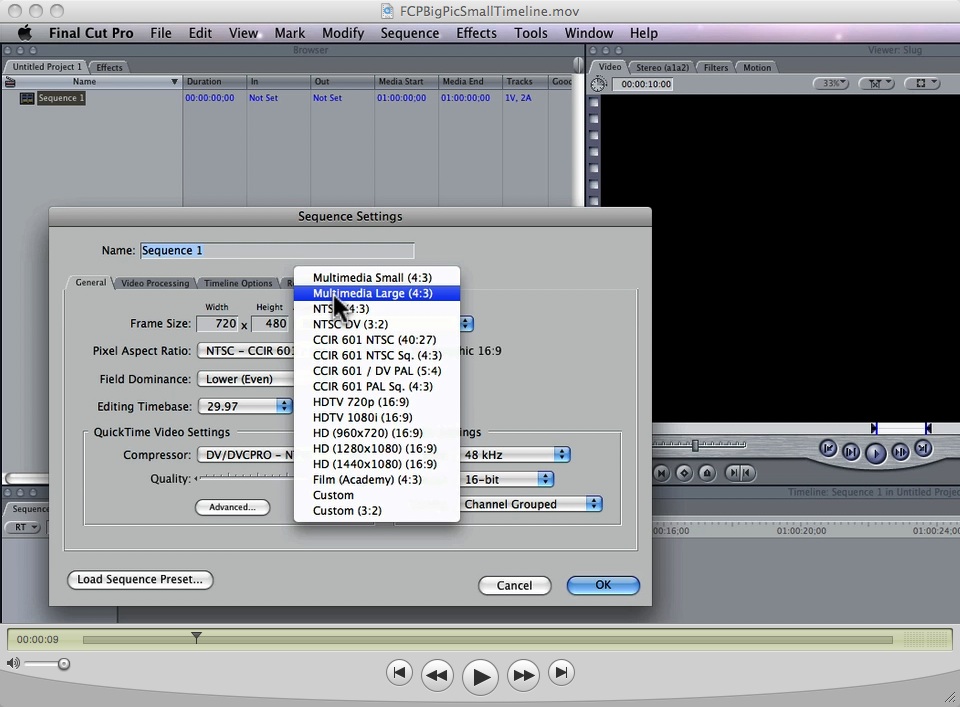Open the Apple menu

[24, 33]
